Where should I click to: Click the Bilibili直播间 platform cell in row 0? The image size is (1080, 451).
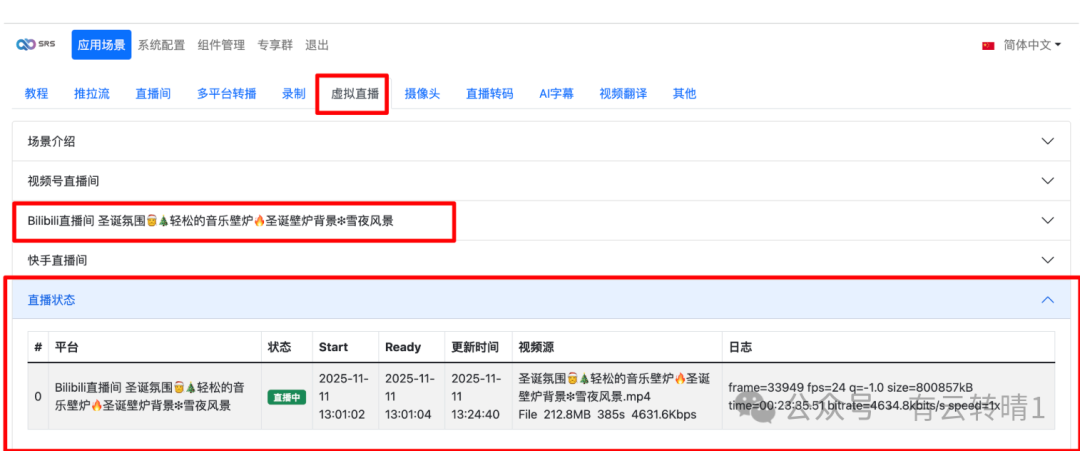pos(154,397)
